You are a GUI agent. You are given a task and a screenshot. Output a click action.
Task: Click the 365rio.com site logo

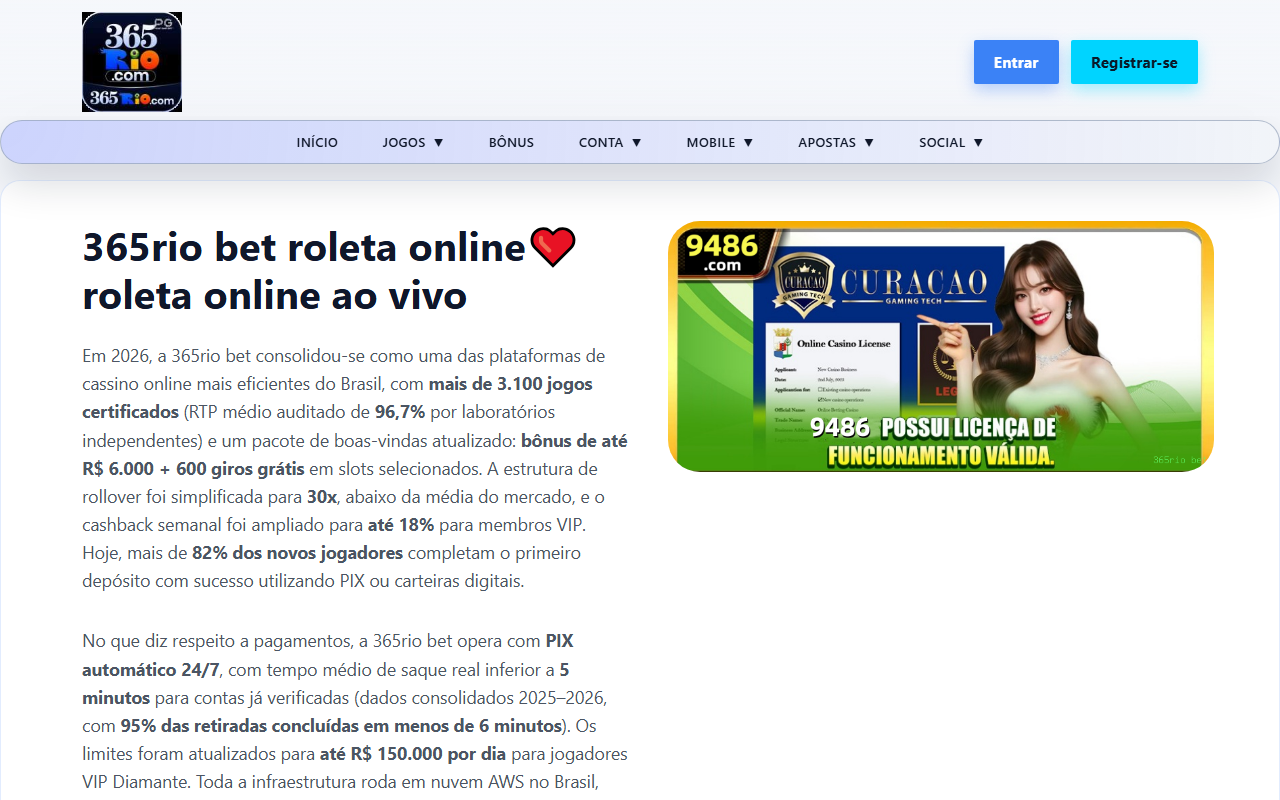click(x=132, y=62)
